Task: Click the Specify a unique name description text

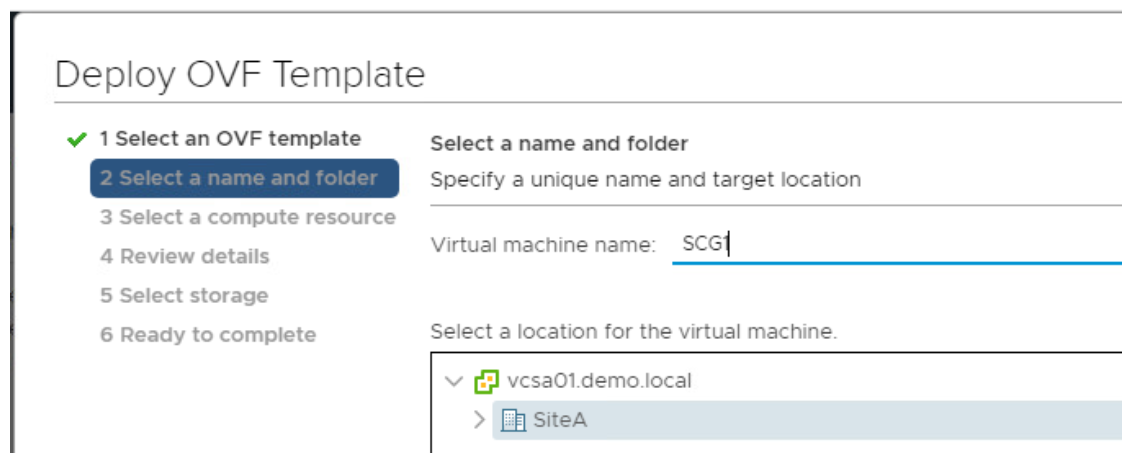Action: coord(645,180)
